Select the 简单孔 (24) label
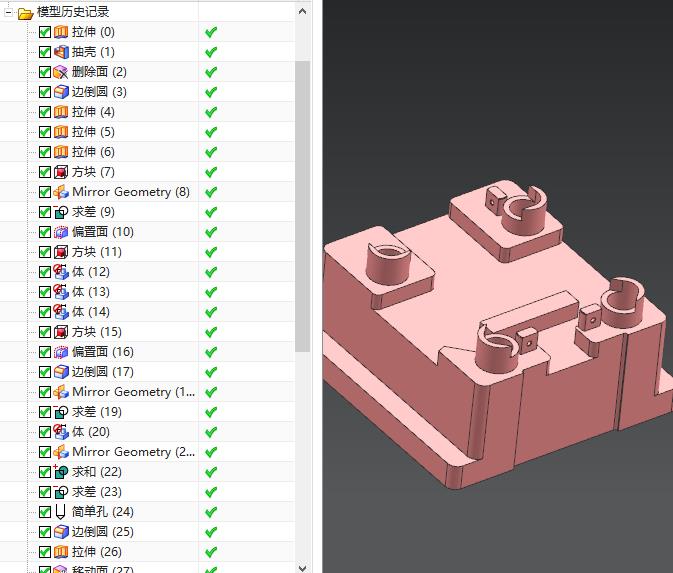673x573 pixels. coord(103,512)
